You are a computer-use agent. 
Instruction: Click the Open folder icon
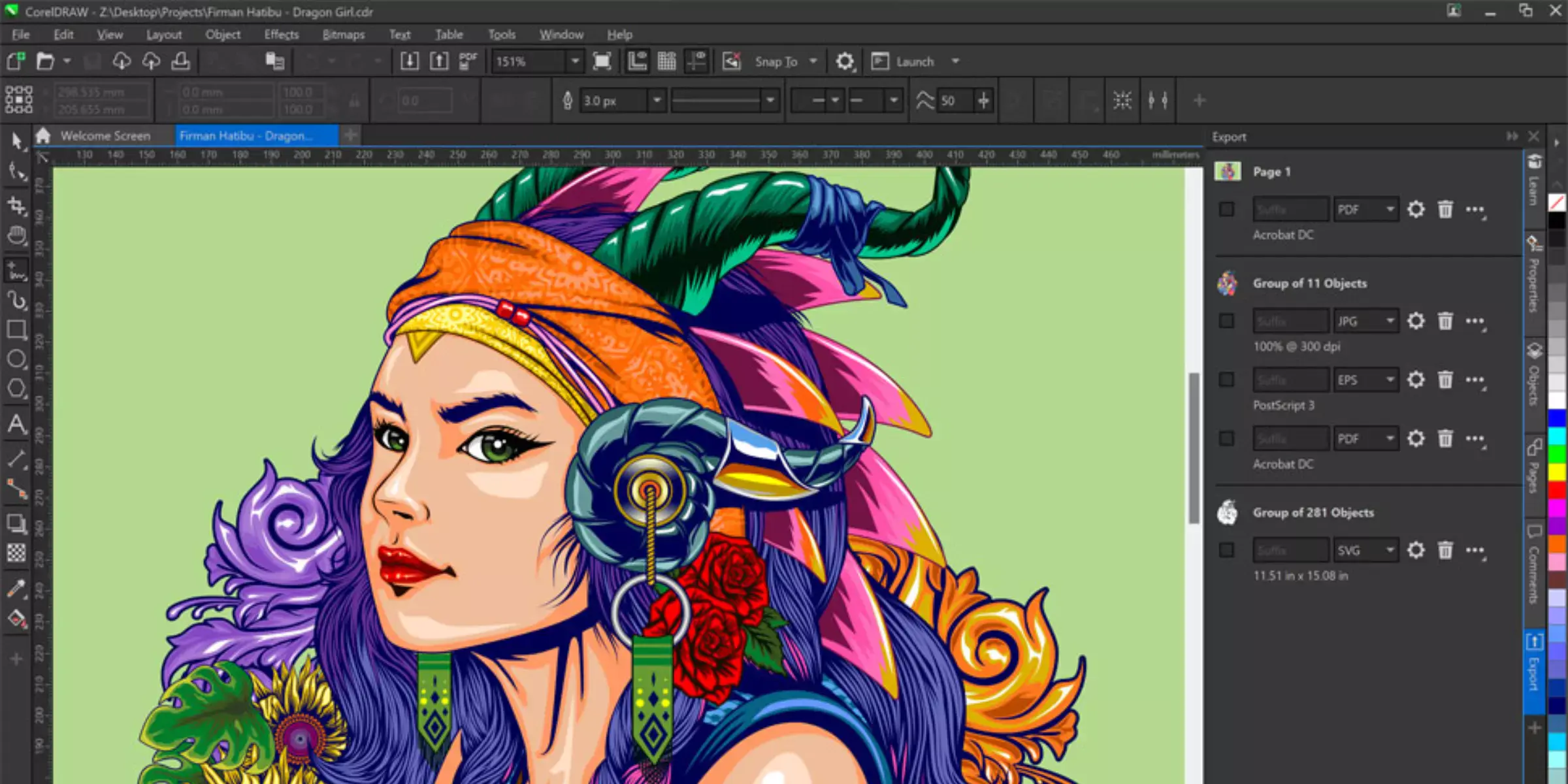(44, 61)
